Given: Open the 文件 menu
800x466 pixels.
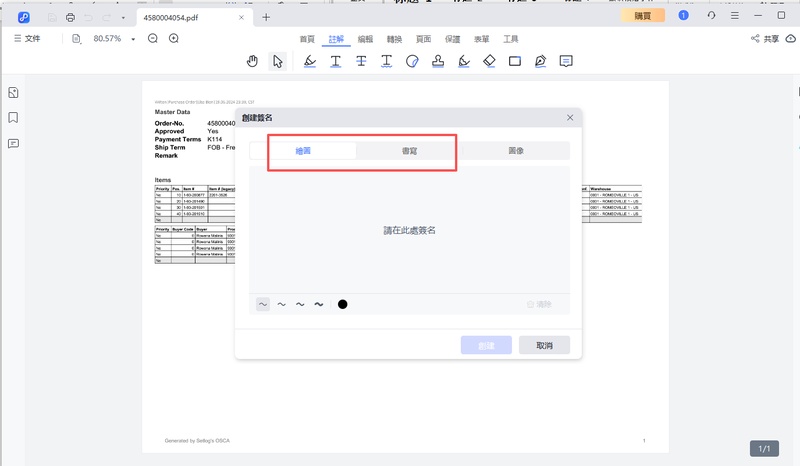Looking at the screenshot, I should pyautogui.click(x=27, y=38).
